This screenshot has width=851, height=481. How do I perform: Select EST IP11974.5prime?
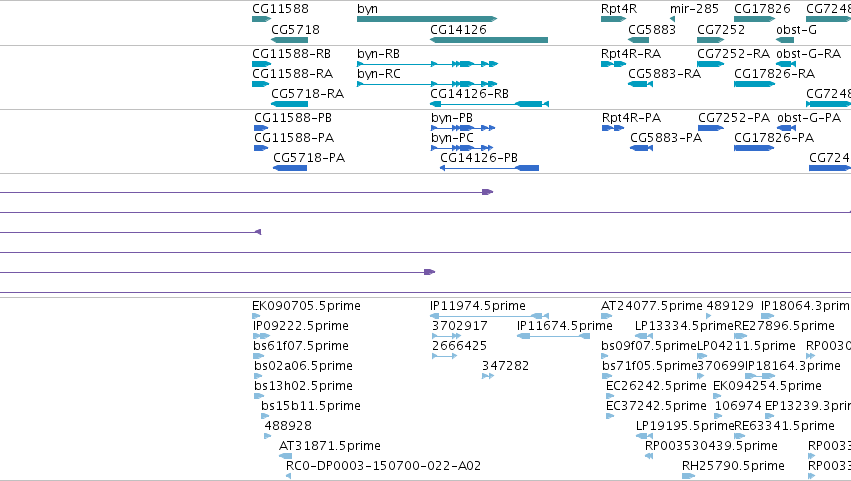pos(478,306)
